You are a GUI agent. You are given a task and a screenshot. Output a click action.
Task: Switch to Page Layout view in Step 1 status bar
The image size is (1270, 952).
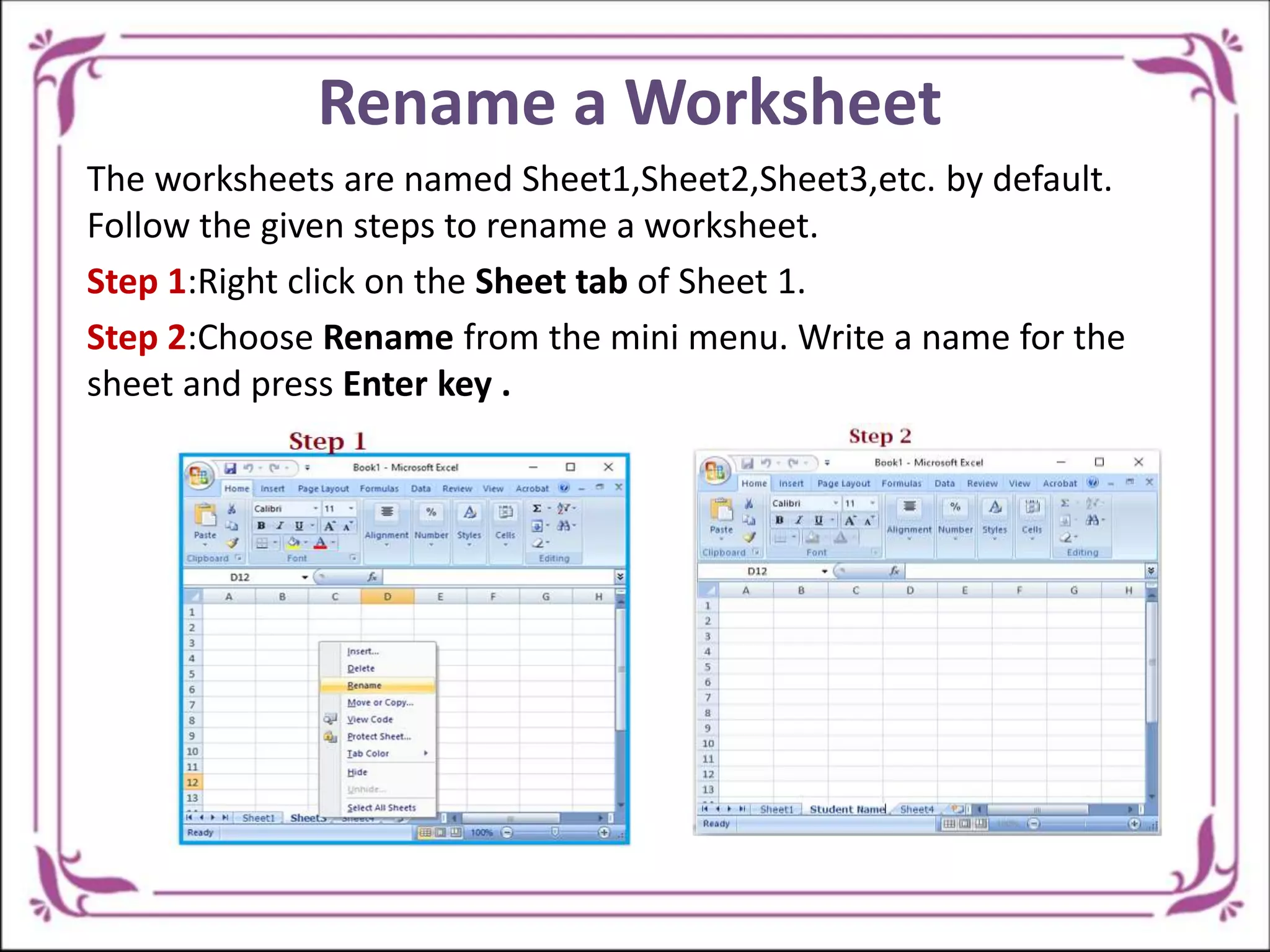(x=440, y=832)
